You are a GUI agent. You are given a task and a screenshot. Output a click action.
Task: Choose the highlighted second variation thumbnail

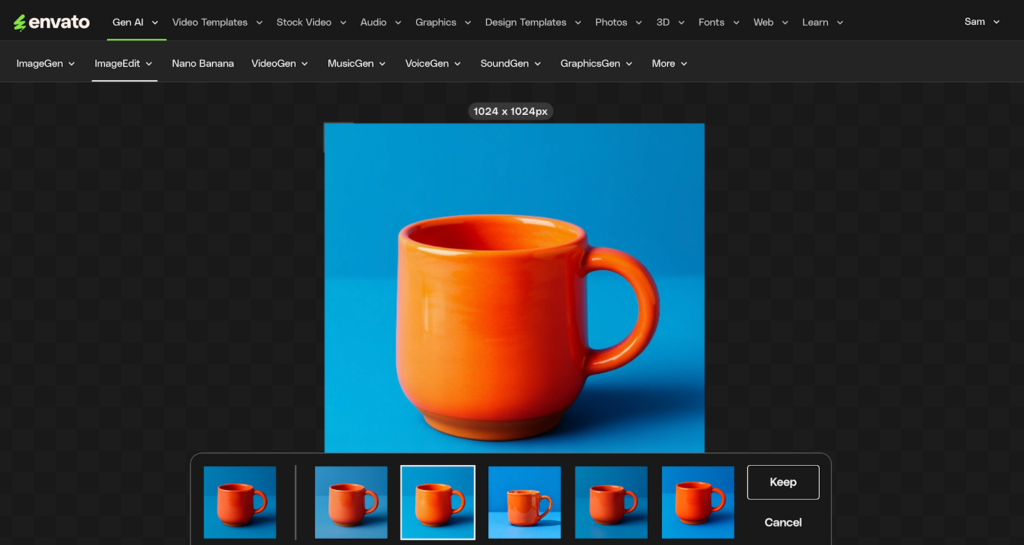click(438, 502)
